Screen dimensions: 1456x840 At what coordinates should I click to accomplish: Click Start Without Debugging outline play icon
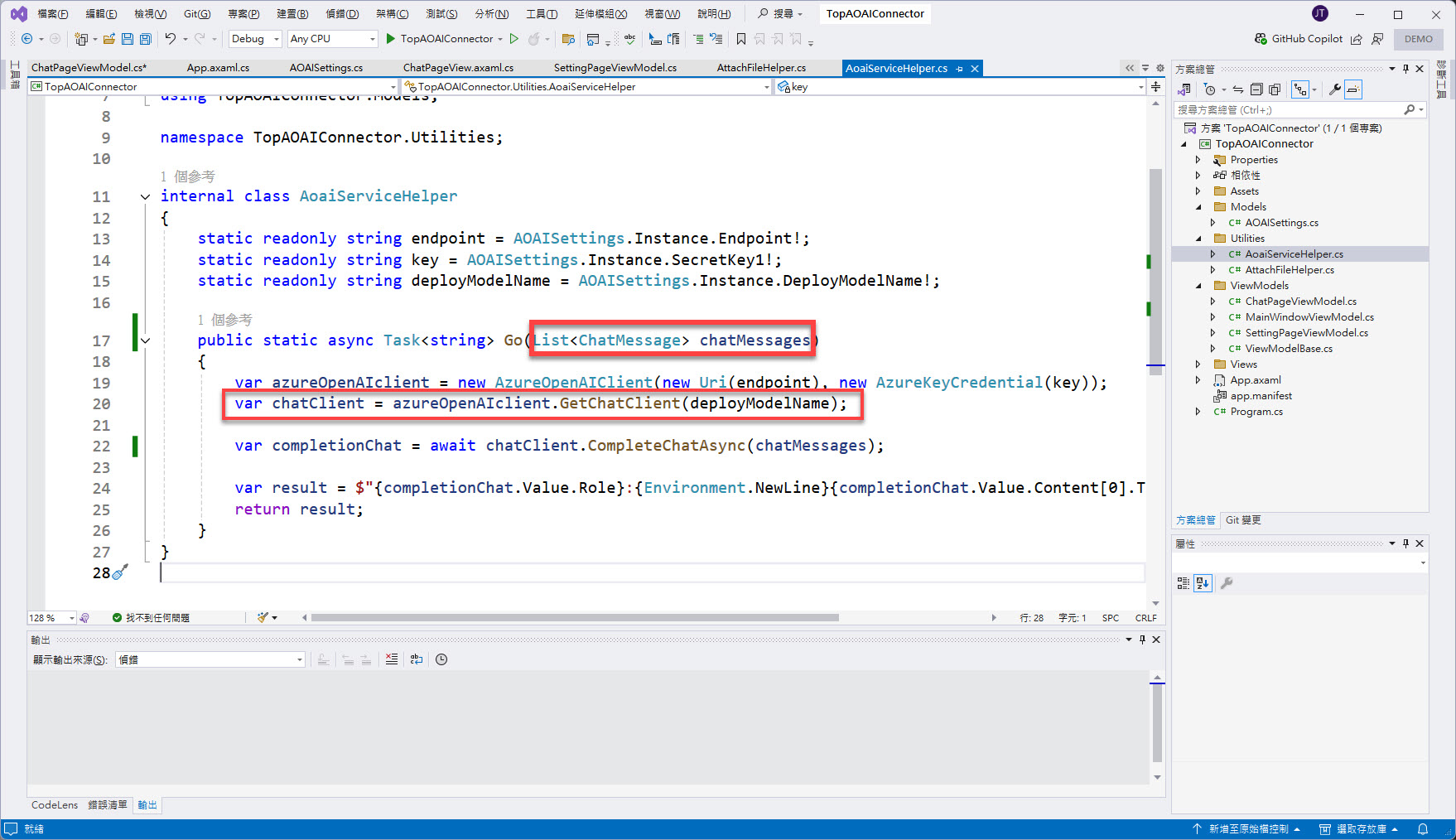pyautogui.click(x=514, y=38)
